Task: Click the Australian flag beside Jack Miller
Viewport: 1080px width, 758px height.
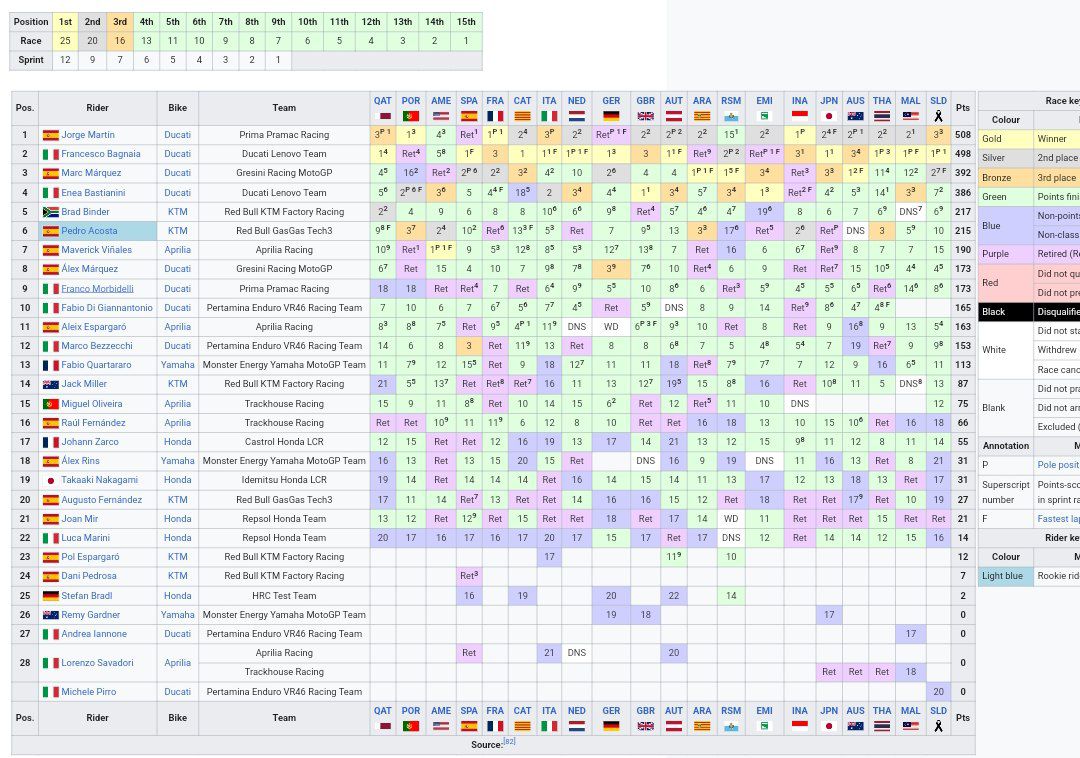Action: pos(50,384)
